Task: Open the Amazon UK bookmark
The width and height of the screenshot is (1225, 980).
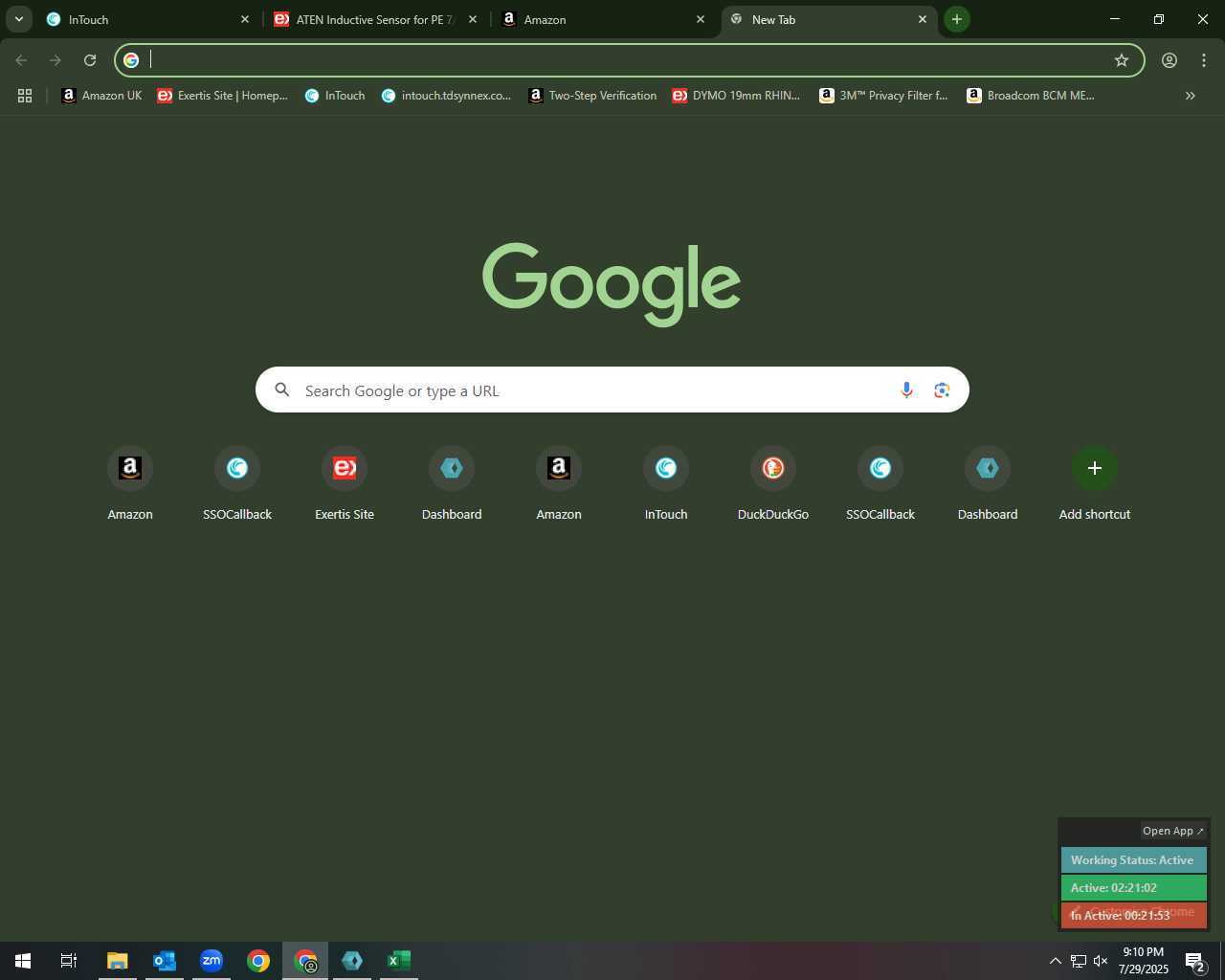Action: click(x=101, y=96)
